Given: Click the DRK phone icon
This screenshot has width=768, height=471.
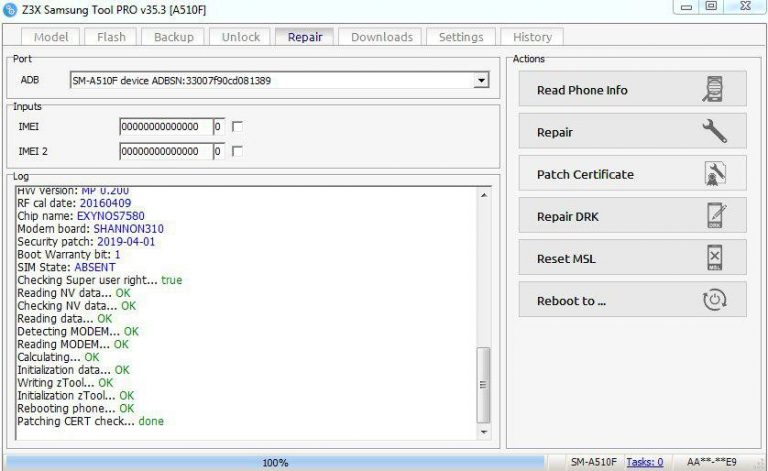Looking at the screenshot, I should pos(716,215).
